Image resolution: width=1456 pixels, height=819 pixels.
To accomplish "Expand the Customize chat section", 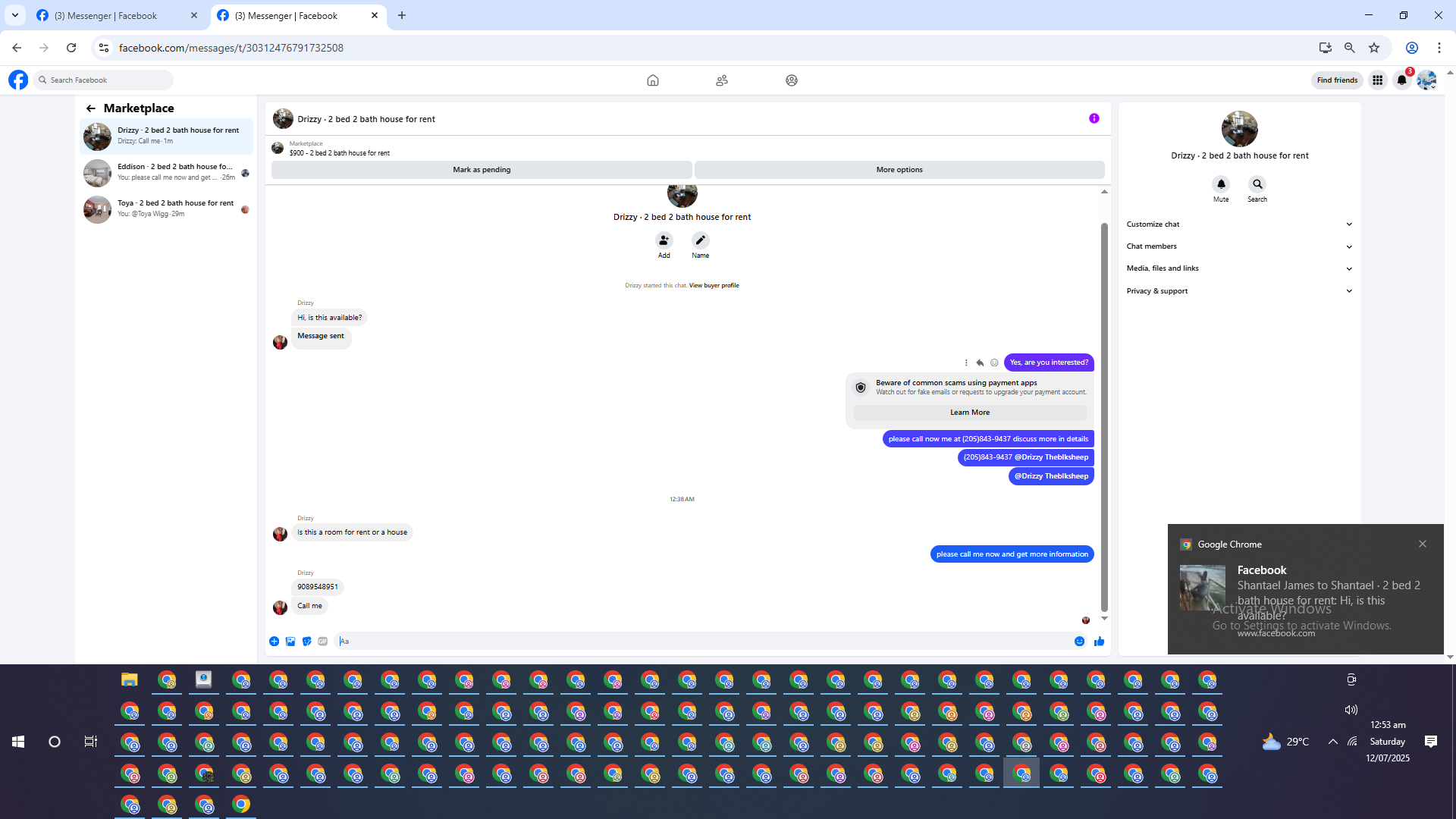I will click(1239, 224).
